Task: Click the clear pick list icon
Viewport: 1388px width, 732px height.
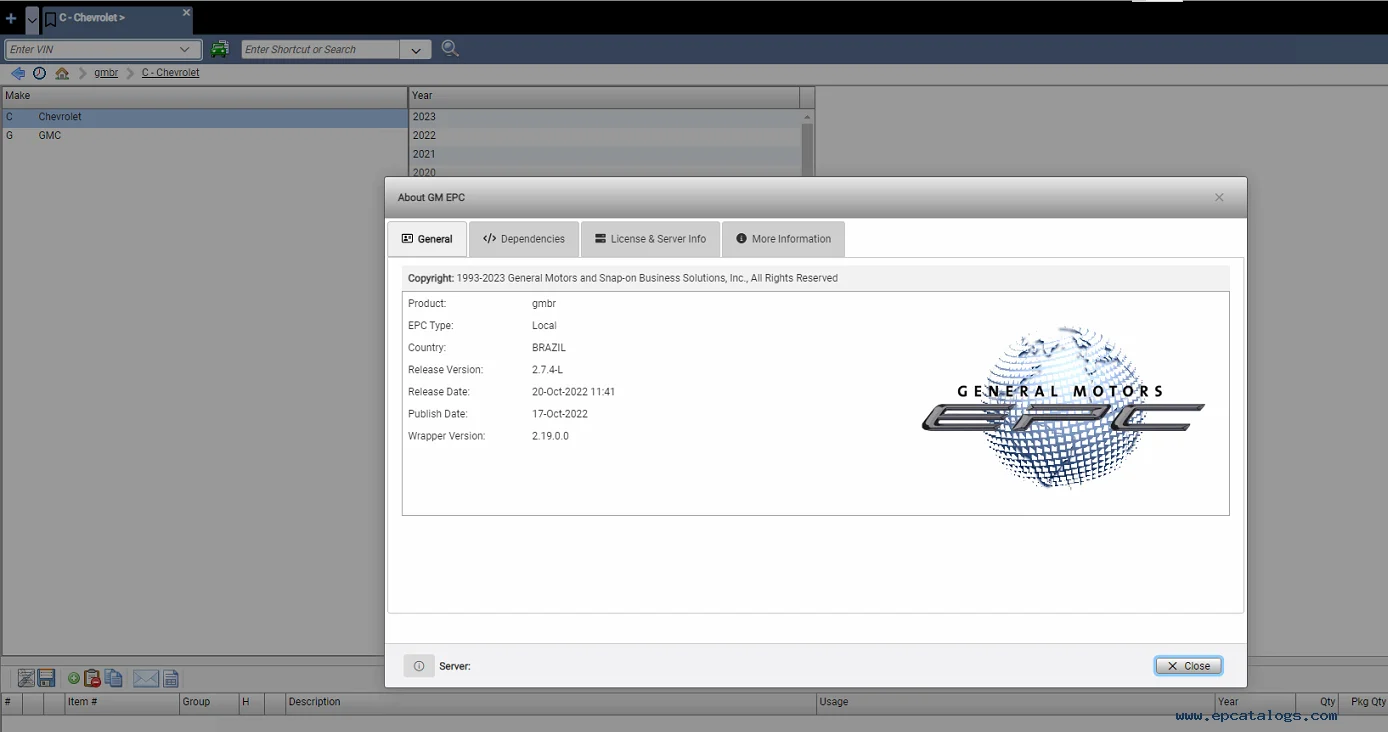Action: pos(25,679)
